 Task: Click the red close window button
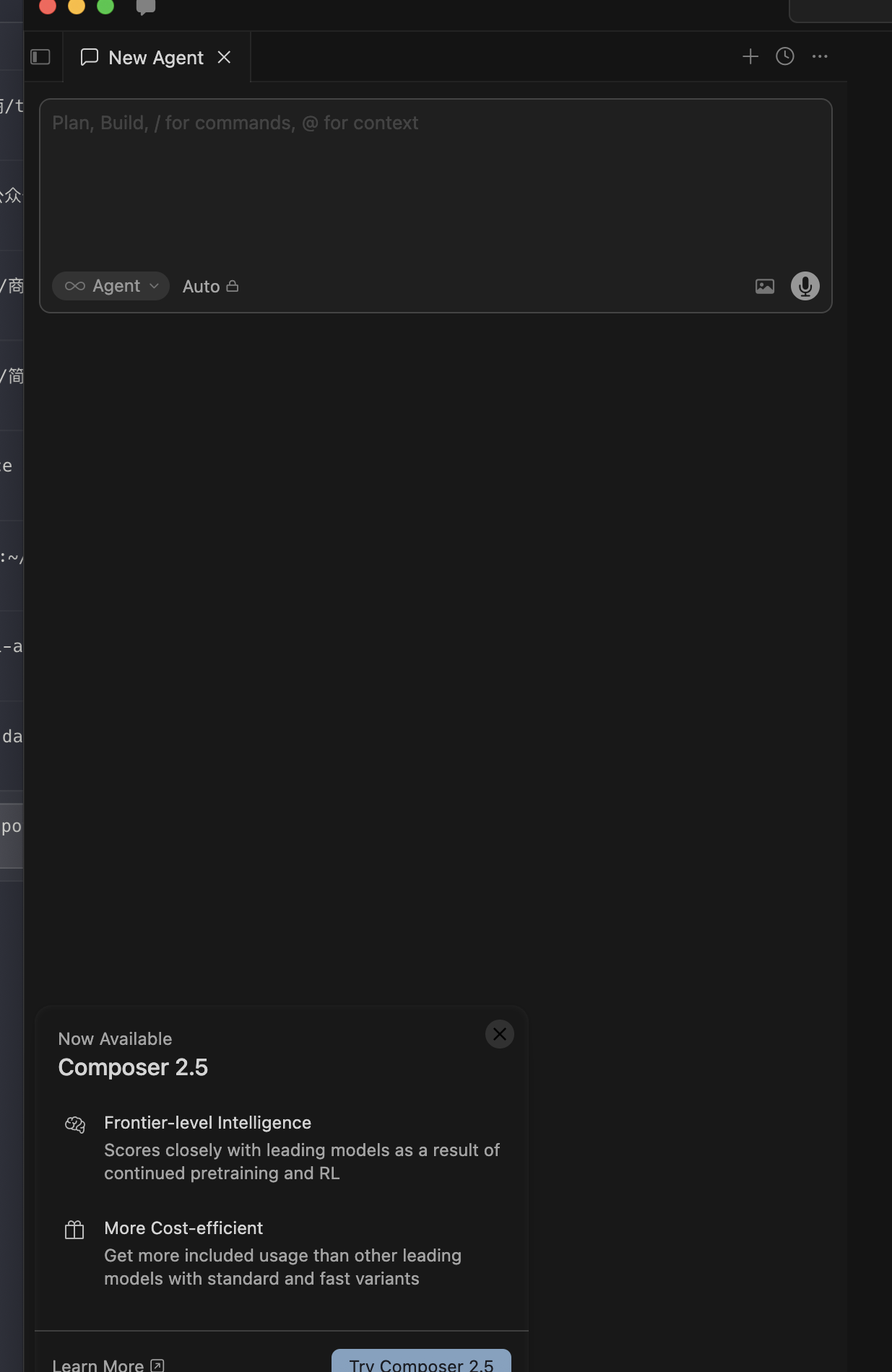coord(48,6)
